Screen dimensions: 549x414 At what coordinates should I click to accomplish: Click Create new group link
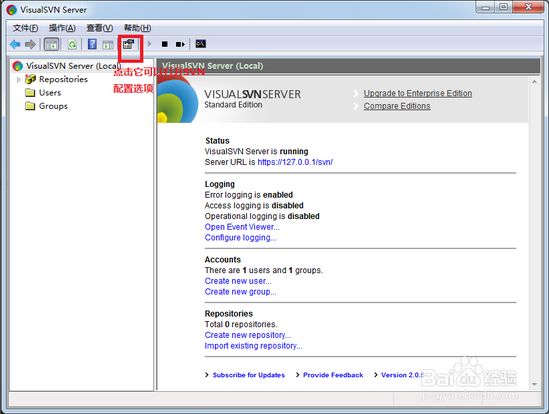click(x=241, y=292)
